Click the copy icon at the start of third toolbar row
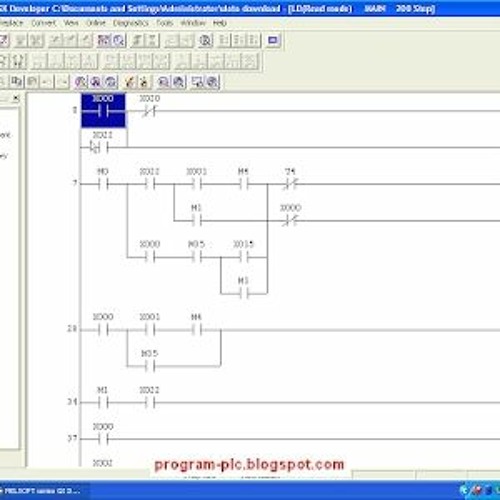 [17, 81]
